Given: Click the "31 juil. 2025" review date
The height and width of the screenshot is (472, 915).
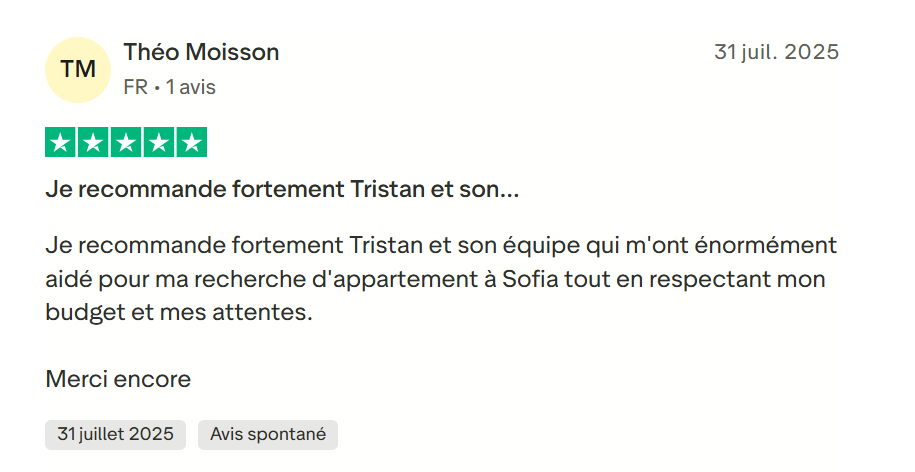Looking at the screenshot, I should tap(776, 52).
